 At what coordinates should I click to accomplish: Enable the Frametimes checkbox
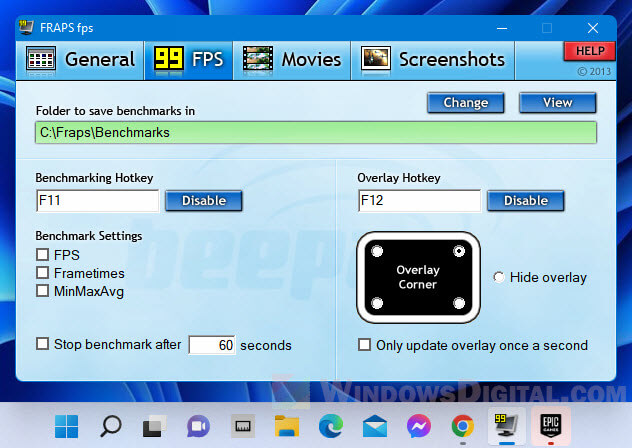43,273
